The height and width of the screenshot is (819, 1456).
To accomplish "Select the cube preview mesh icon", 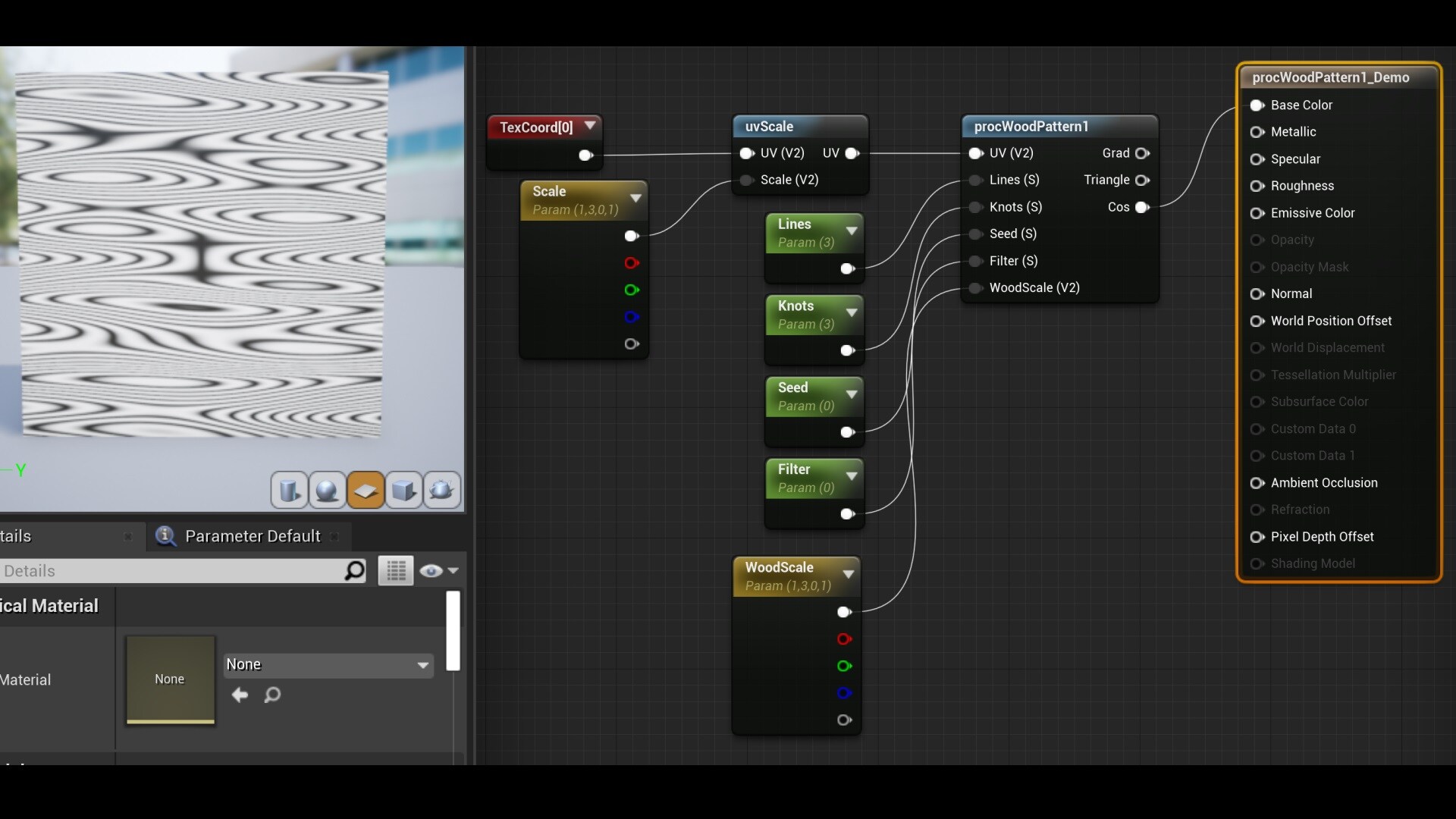I will (403, 490).
